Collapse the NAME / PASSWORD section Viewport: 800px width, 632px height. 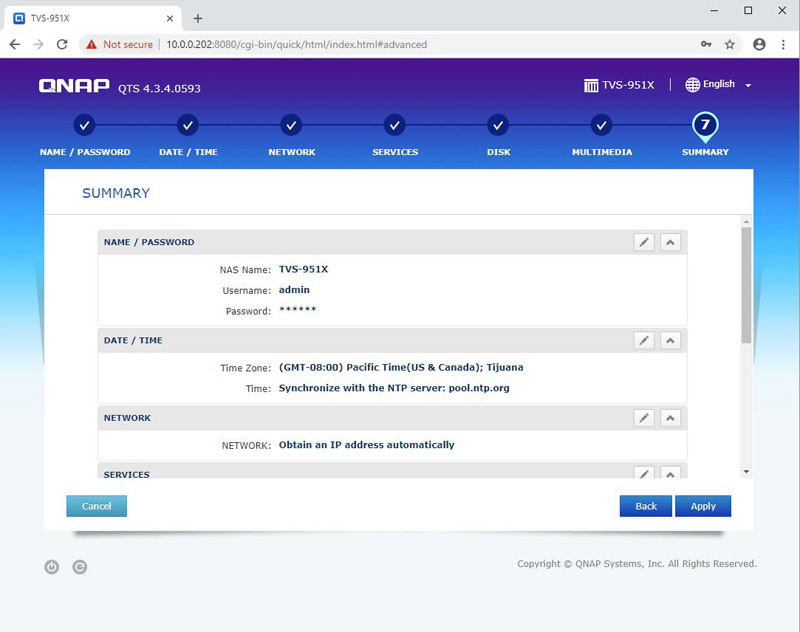click(670, 242)
